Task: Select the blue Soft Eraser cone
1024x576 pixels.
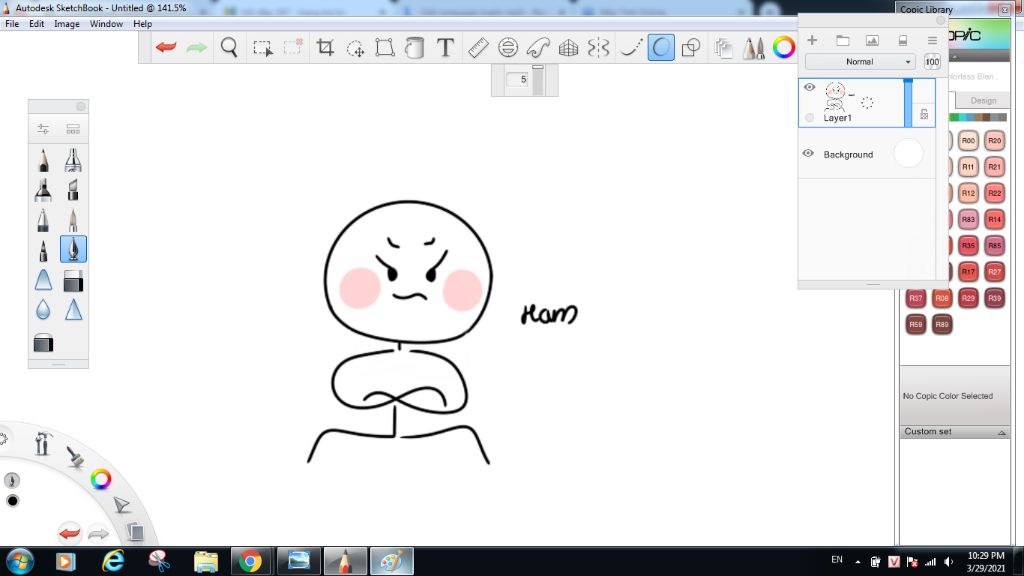Action: tap(43, 280)
